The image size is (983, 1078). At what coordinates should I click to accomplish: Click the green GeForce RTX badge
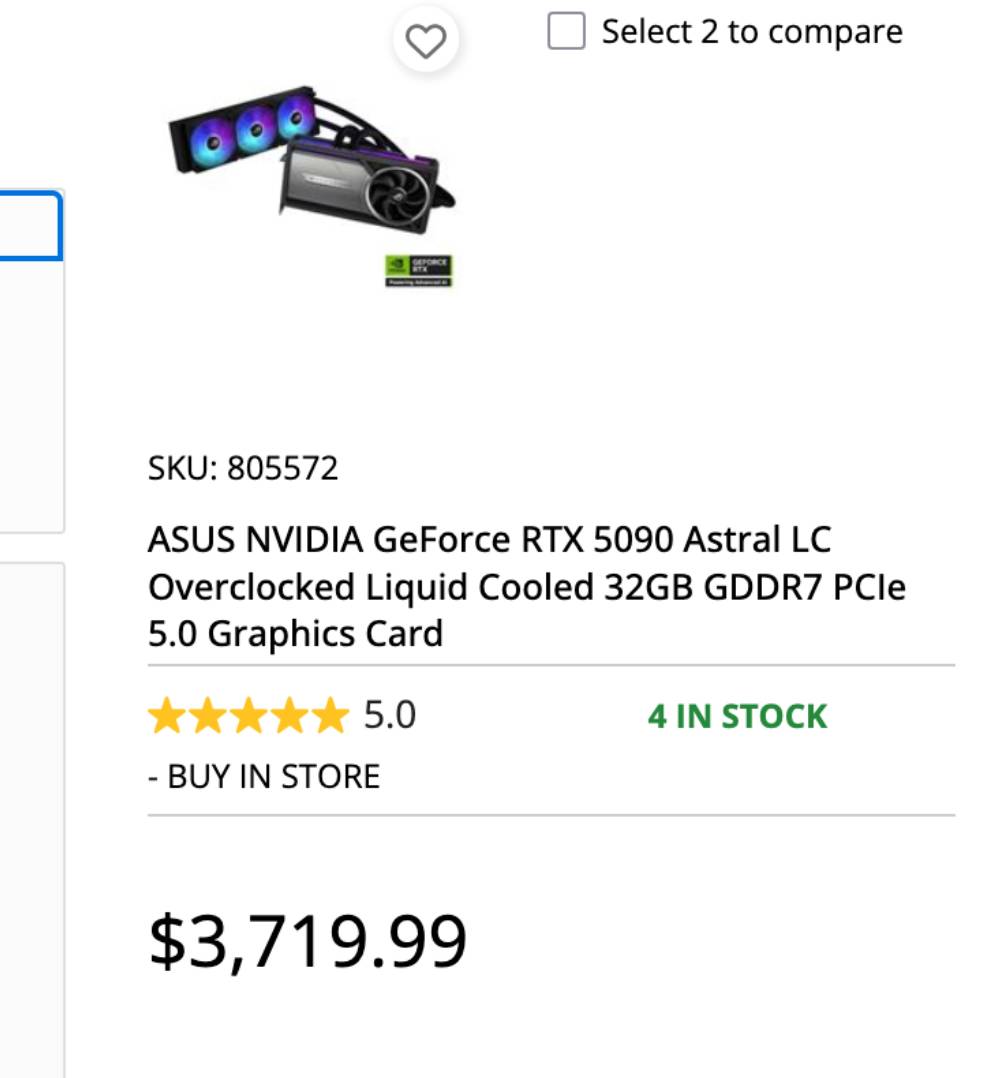tap(419, 270)
